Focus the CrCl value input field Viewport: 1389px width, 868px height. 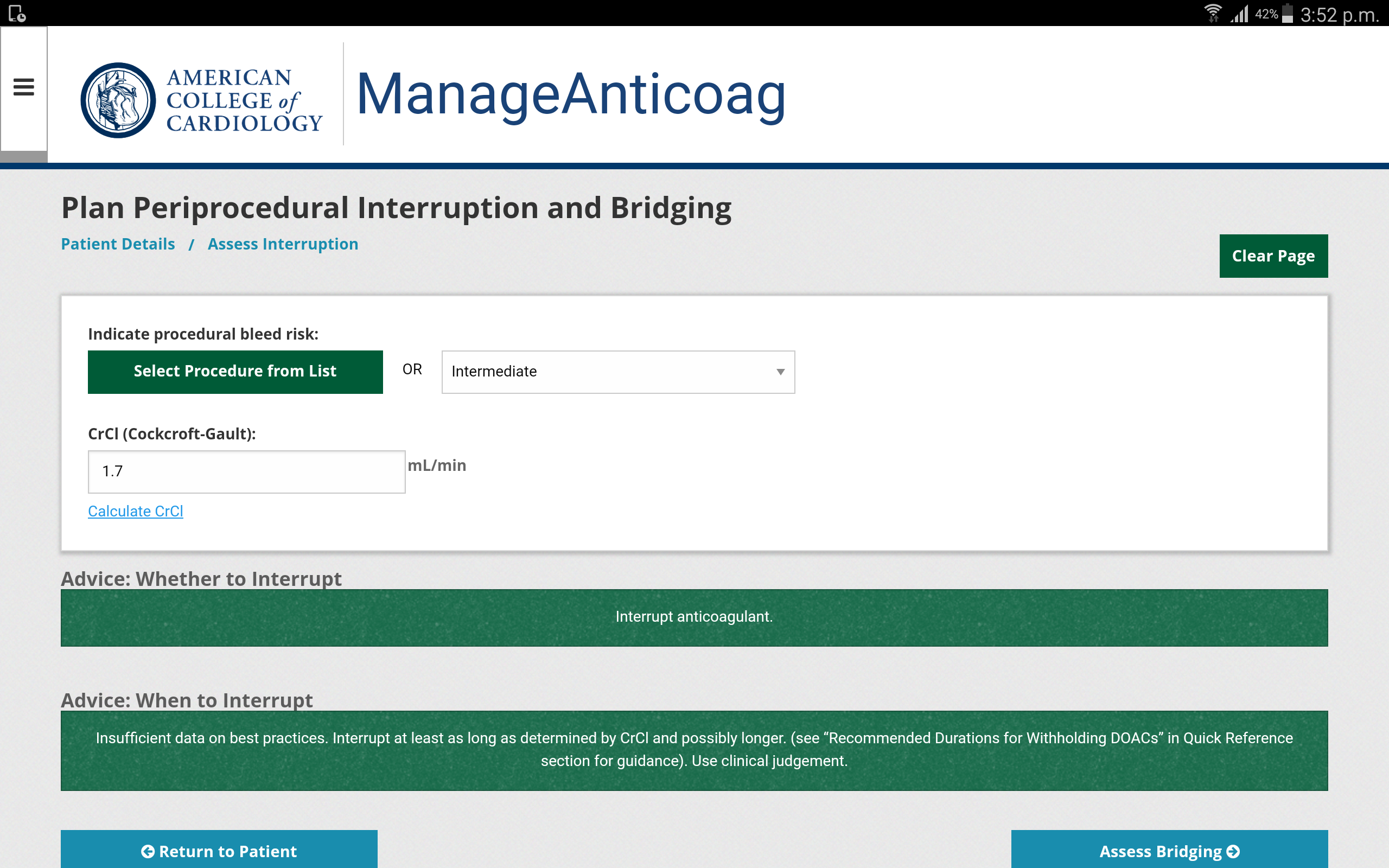click(247, 471)
